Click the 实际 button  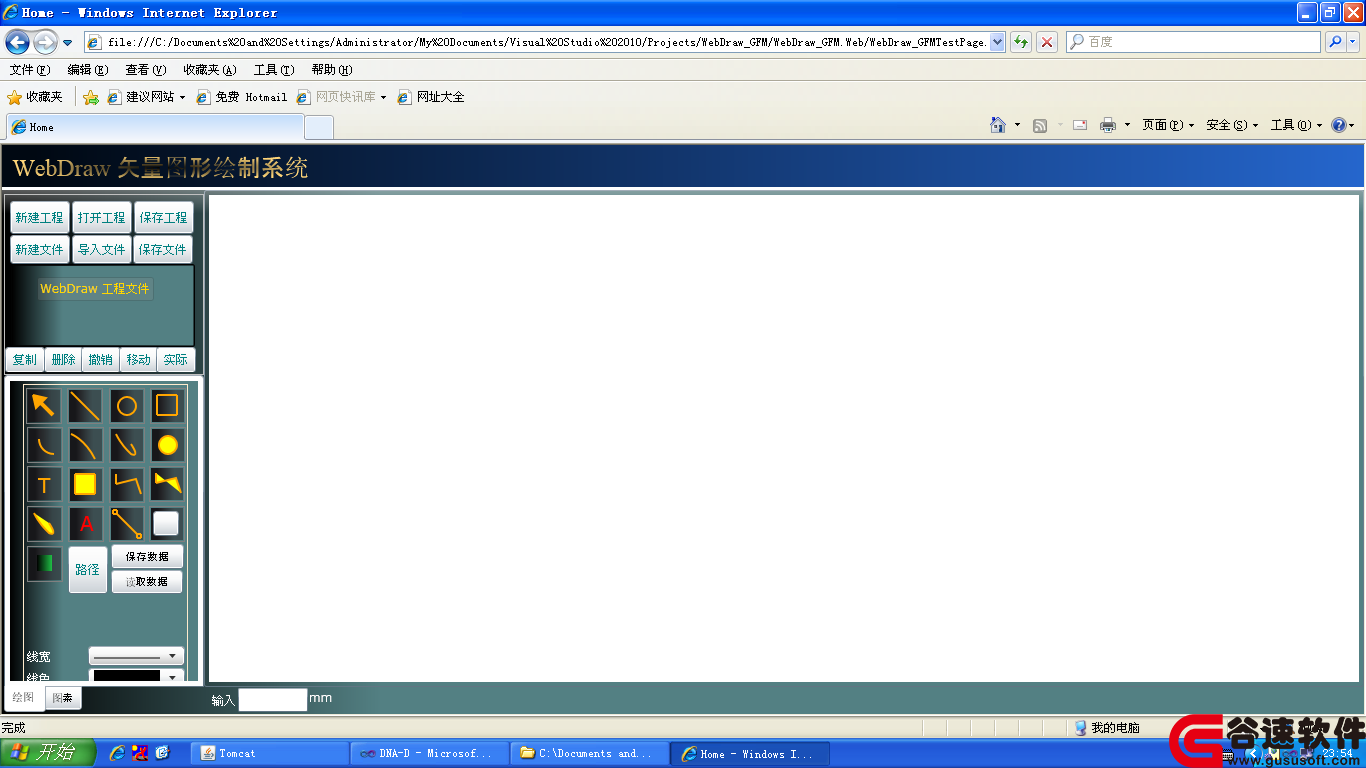click(176, 360)
